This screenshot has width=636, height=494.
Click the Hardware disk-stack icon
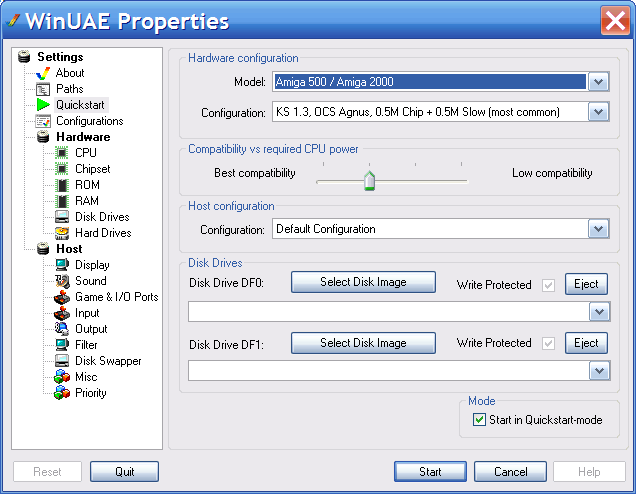click(43, 137)
